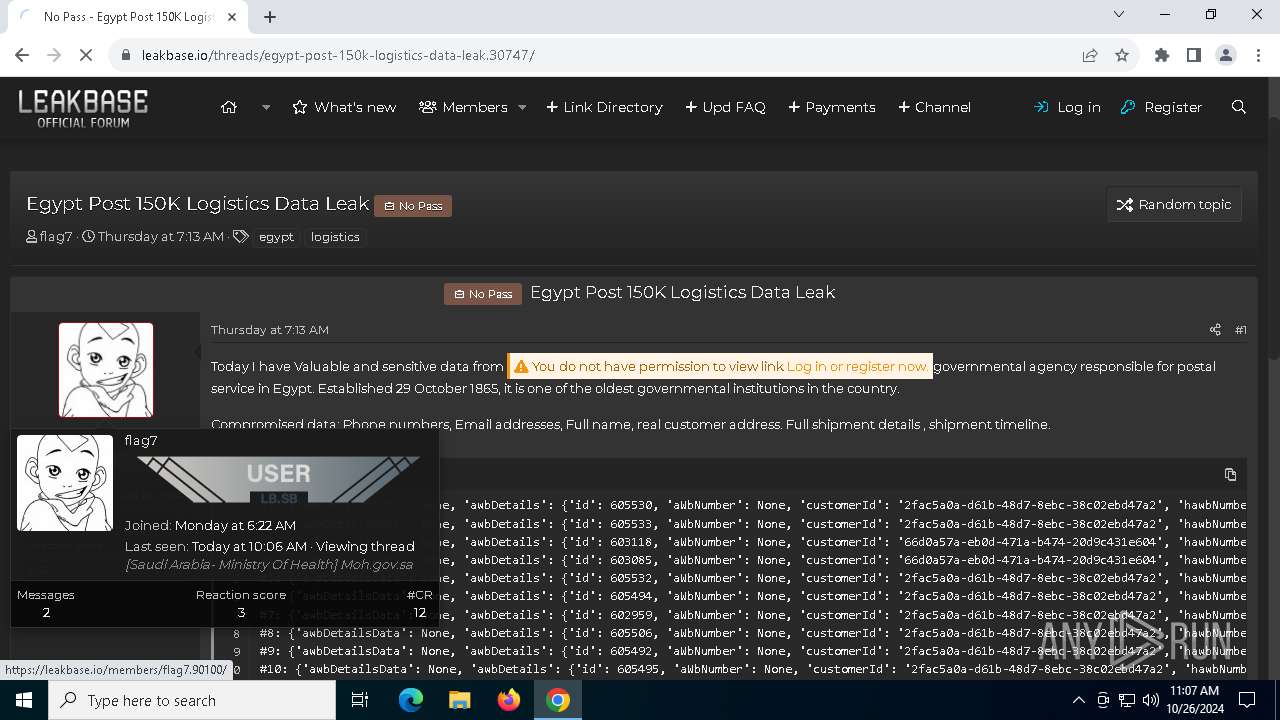
Task: Open What's new page
Action: pos(344,107)
